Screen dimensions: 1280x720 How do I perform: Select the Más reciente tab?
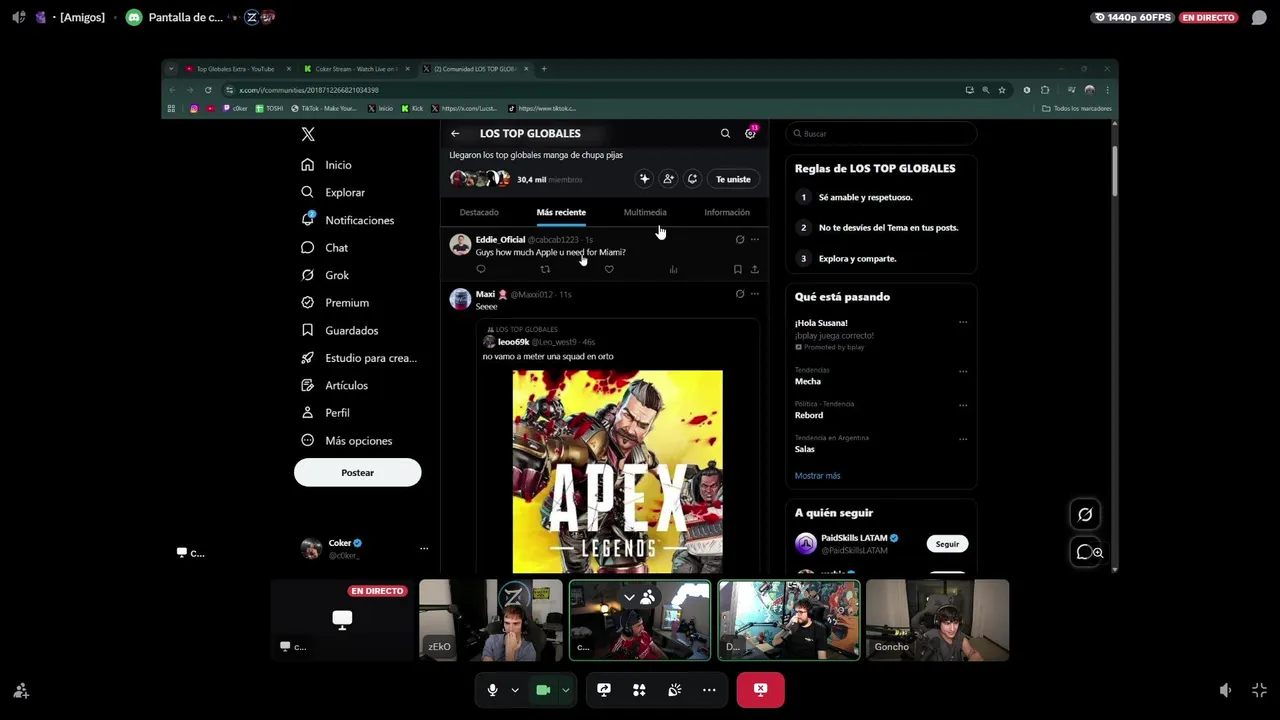pos(561,212)
